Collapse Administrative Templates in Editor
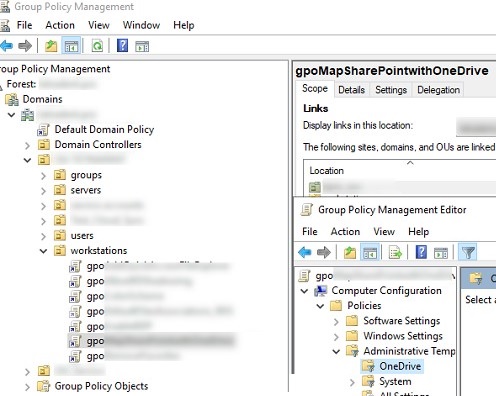 coord(336,351)
